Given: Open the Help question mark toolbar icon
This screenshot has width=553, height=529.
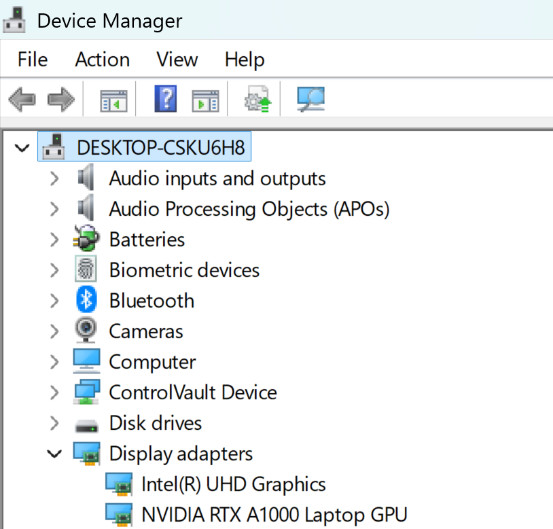Looking at the screenshot, I should point(165,99).
